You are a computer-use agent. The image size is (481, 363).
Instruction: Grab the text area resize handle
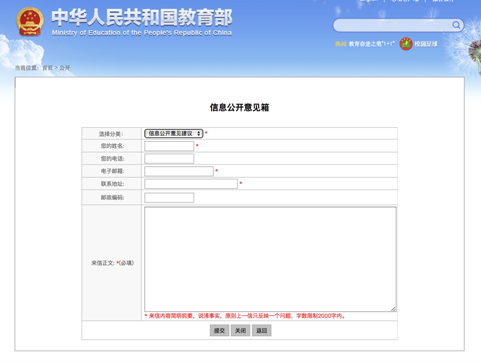tap(394, 309)
